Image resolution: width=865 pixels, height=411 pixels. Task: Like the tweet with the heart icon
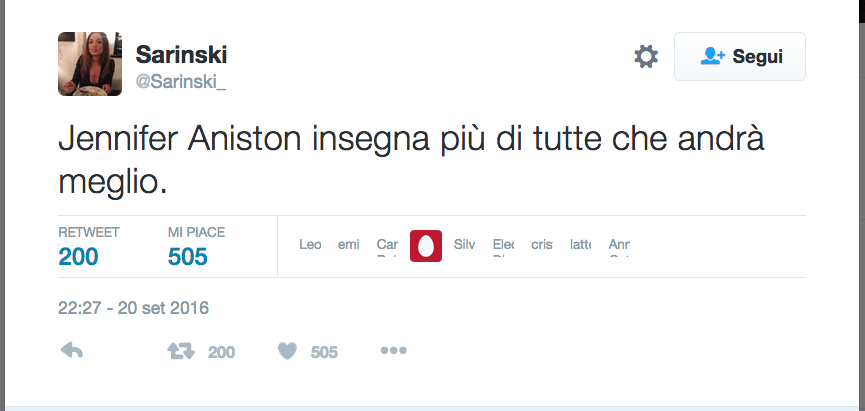click(288, 351)
